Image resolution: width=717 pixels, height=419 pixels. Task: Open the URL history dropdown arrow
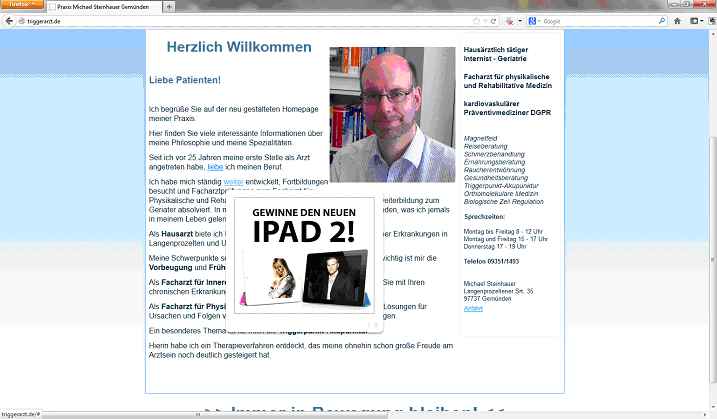(x=485, y=21)
